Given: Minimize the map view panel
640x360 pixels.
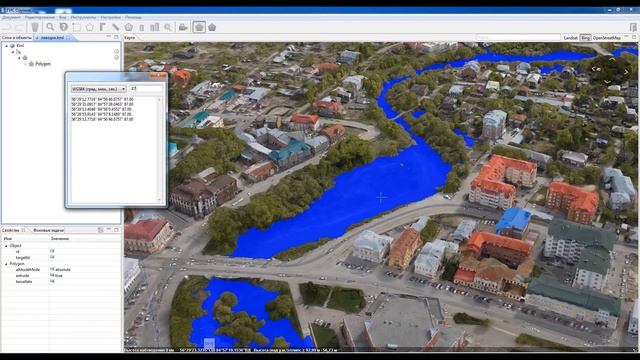Looking at the screenshot, I should coord(627,37).
